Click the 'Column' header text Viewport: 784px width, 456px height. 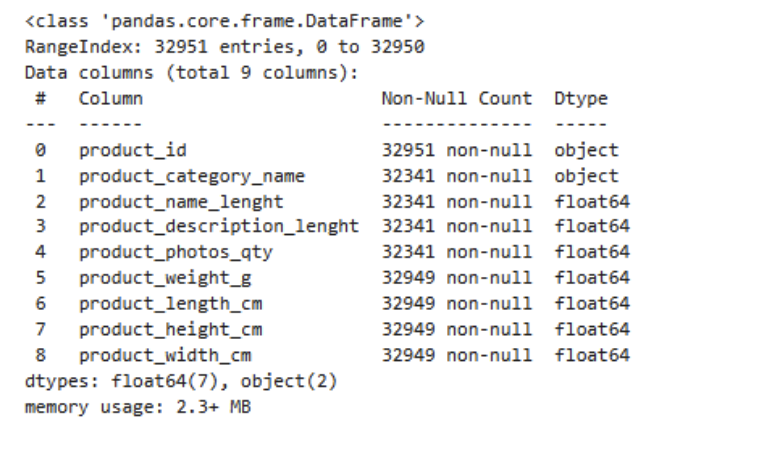tap(111, 99)
